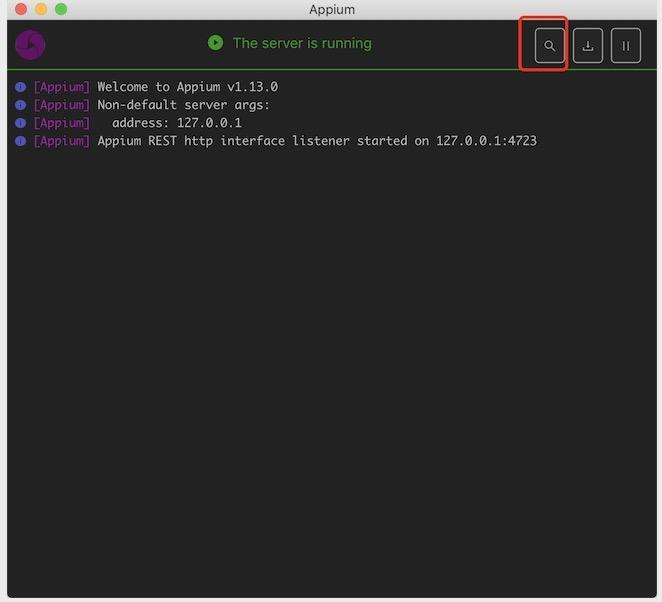The image size is (662, 602).
Task: Click 'The server is running' status text
Action: pyautogui.click(x=302, y=43)
